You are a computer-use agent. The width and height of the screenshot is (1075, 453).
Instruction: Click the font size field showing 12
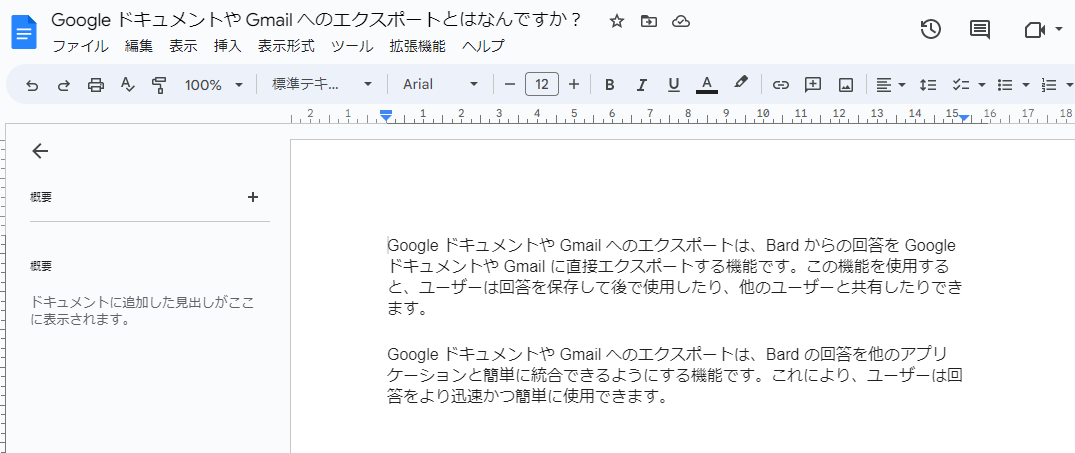[x=542, y=84]
